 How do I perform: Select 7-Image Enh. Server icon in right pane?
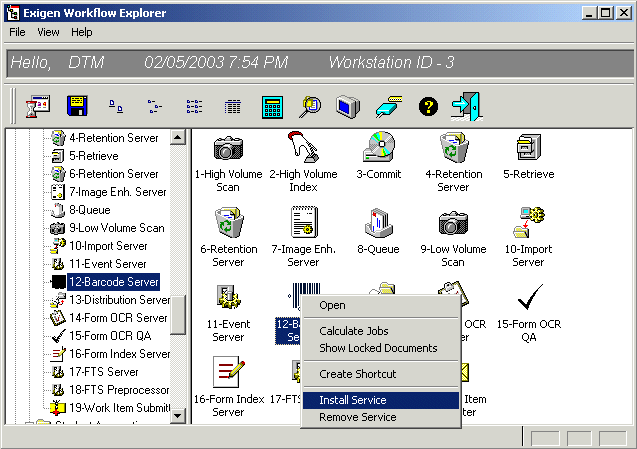tap(304, 222)
